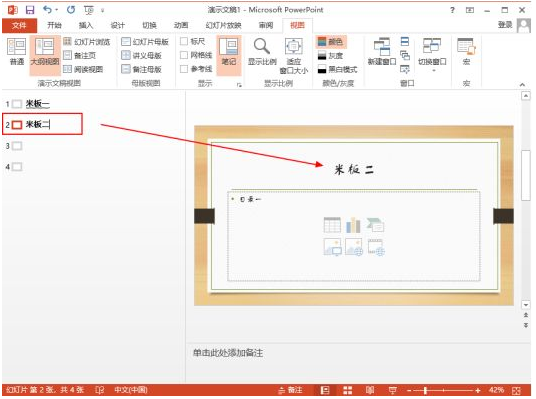The width and height of the screenshot is (536, 399).
Task: Click 适应窗口大小 button
Action: coord(294,55)
